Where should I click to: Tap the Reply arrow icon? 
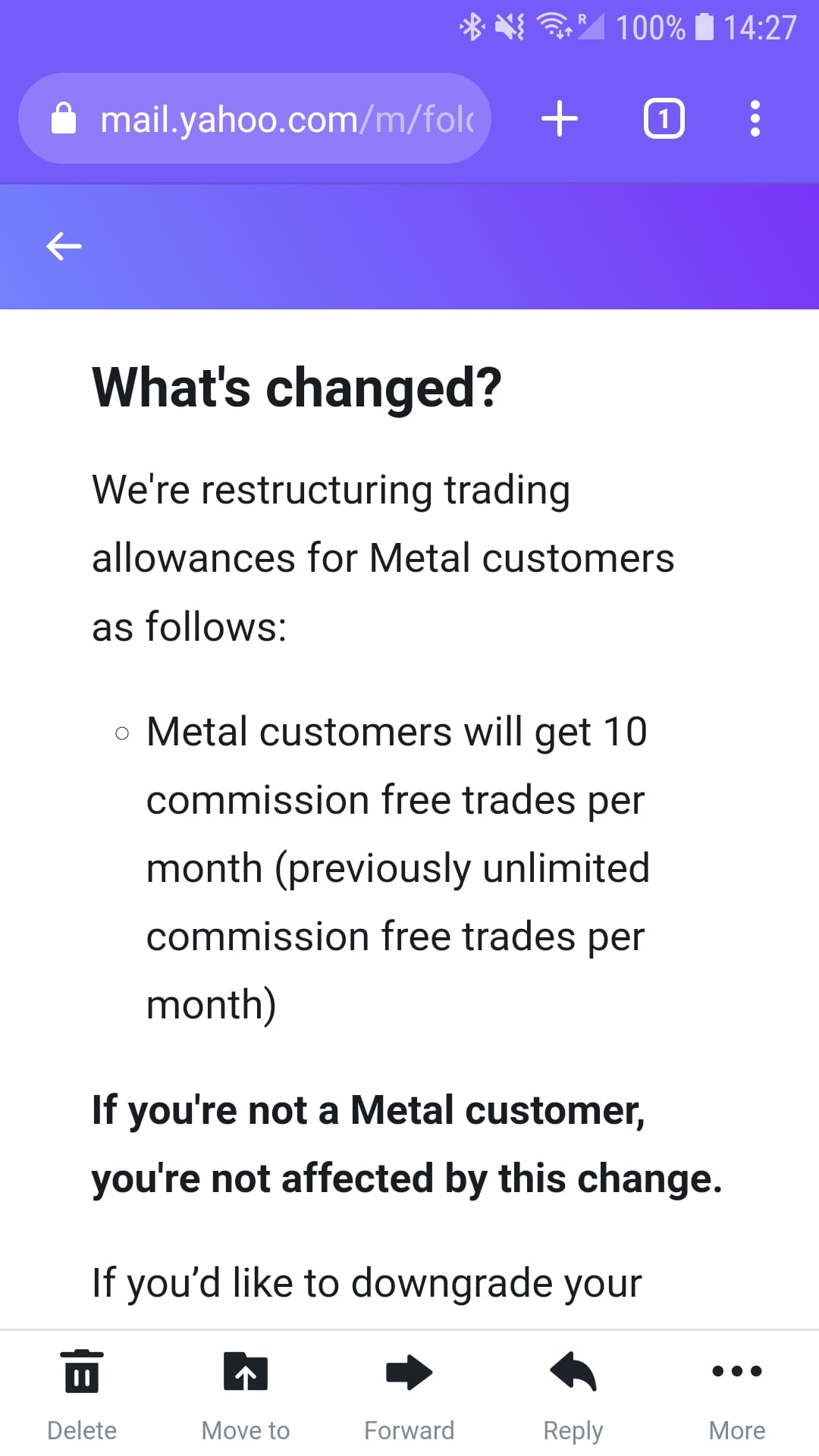pyautogui.click(x=573, y=1371)
